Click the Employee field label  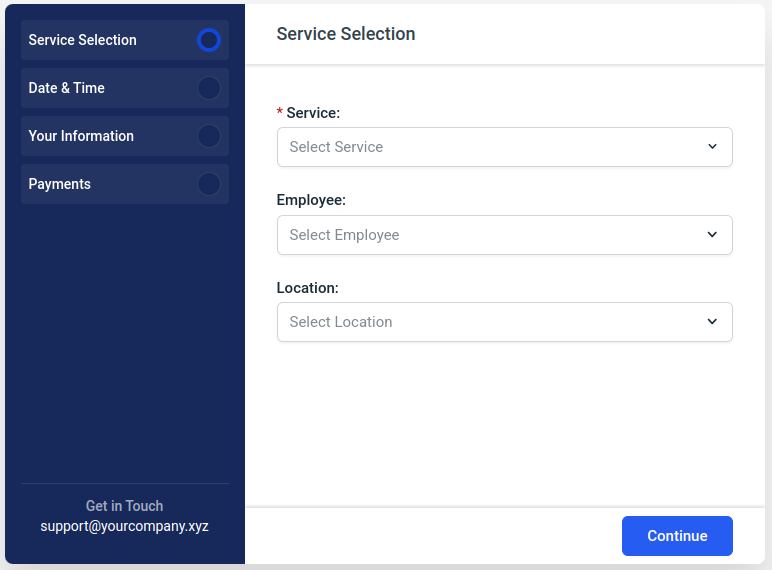pyautogui.click(x=311, y=200)
